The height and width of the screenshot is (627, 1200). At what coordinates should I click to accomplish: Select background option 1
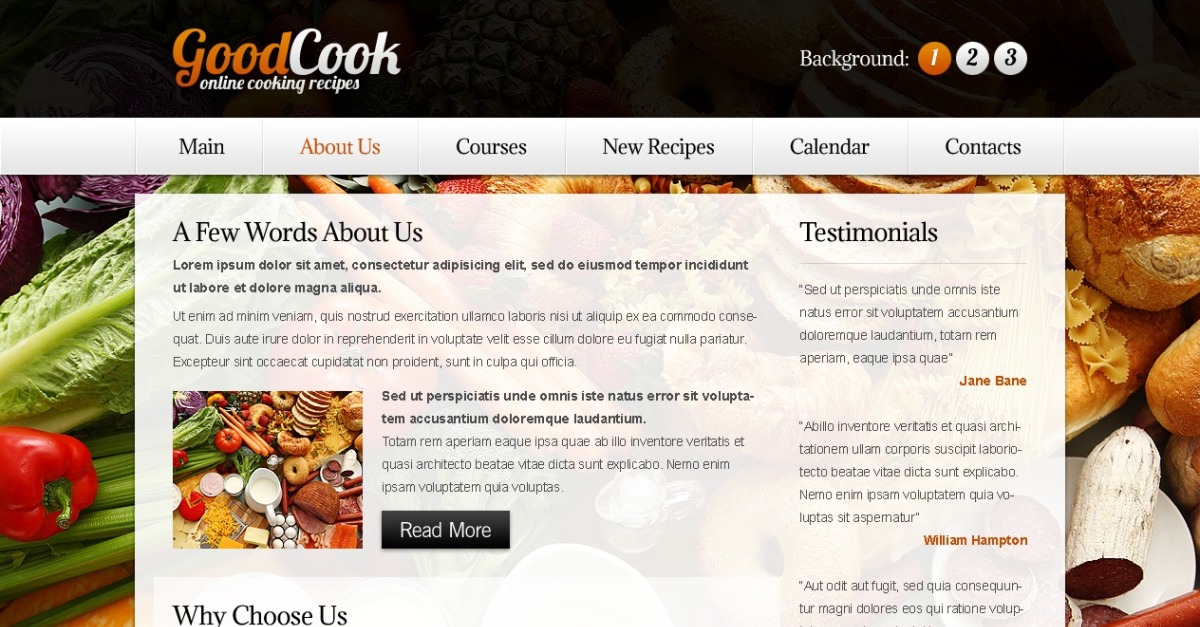click(934, 58)
